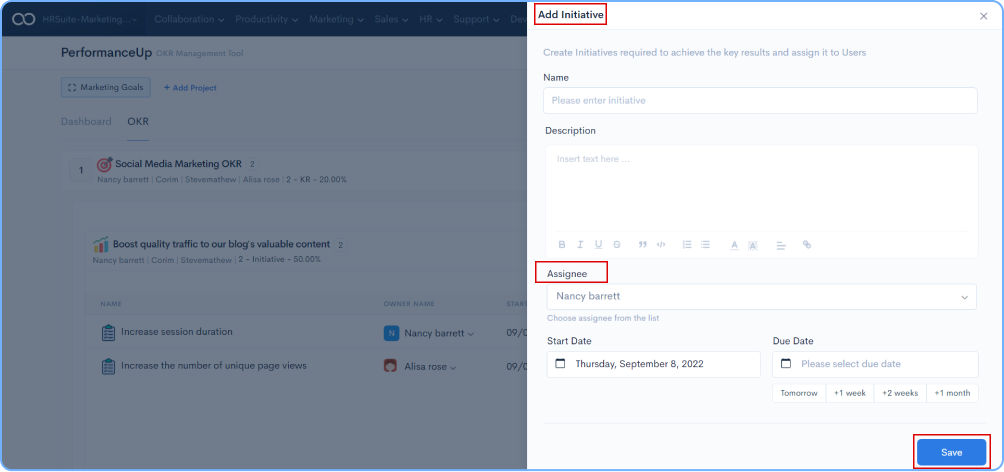The height and width of the screenshot is (472, 1004).
Task: Create a bulleted list in description
Action: coord(705,244)
